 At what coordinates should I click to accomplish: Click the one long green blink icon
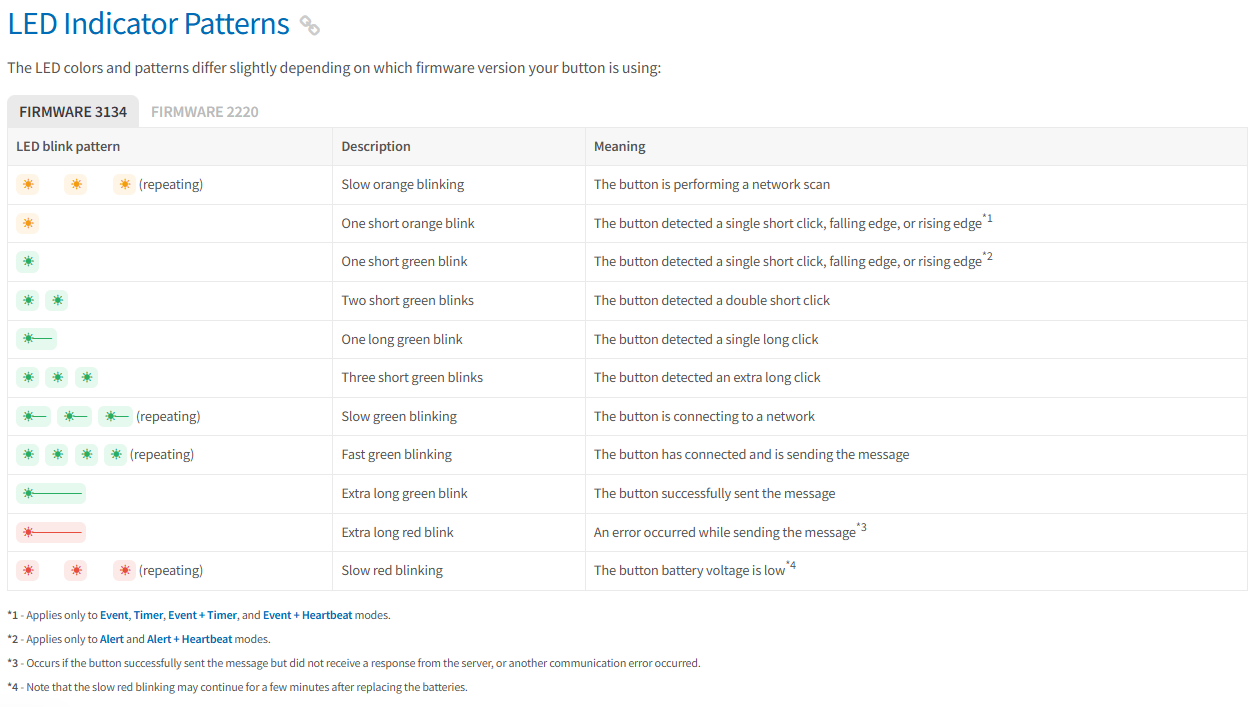[x=36, y=339]
